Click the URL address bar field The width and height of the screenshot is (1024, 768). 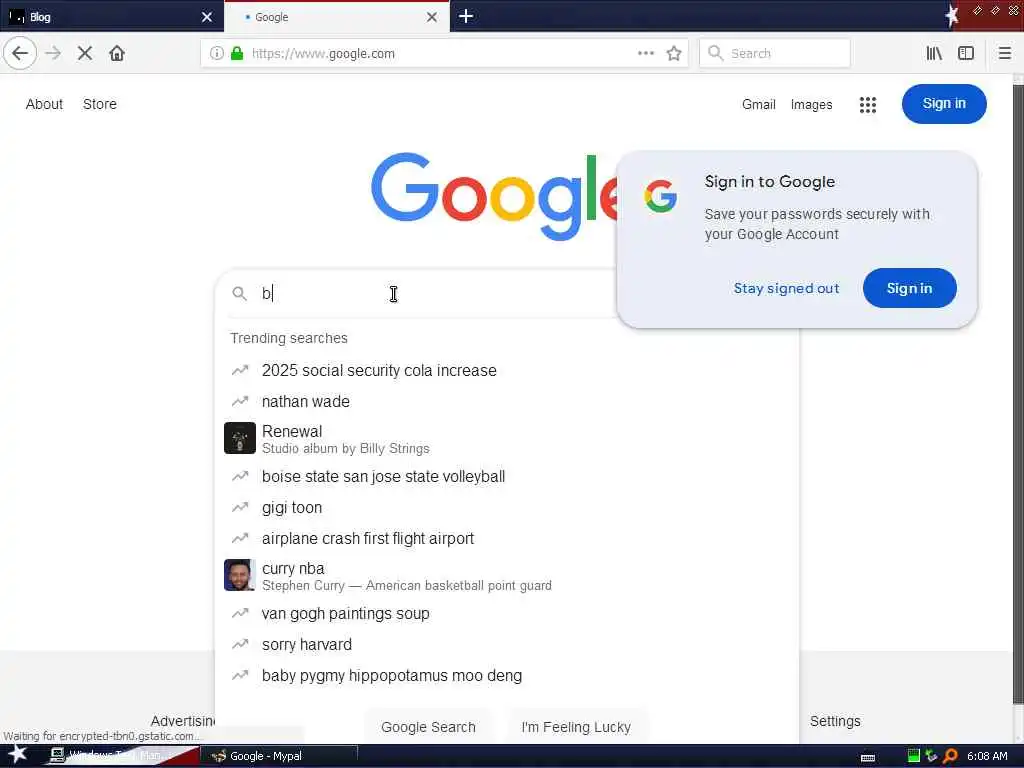tap(444, 54)
